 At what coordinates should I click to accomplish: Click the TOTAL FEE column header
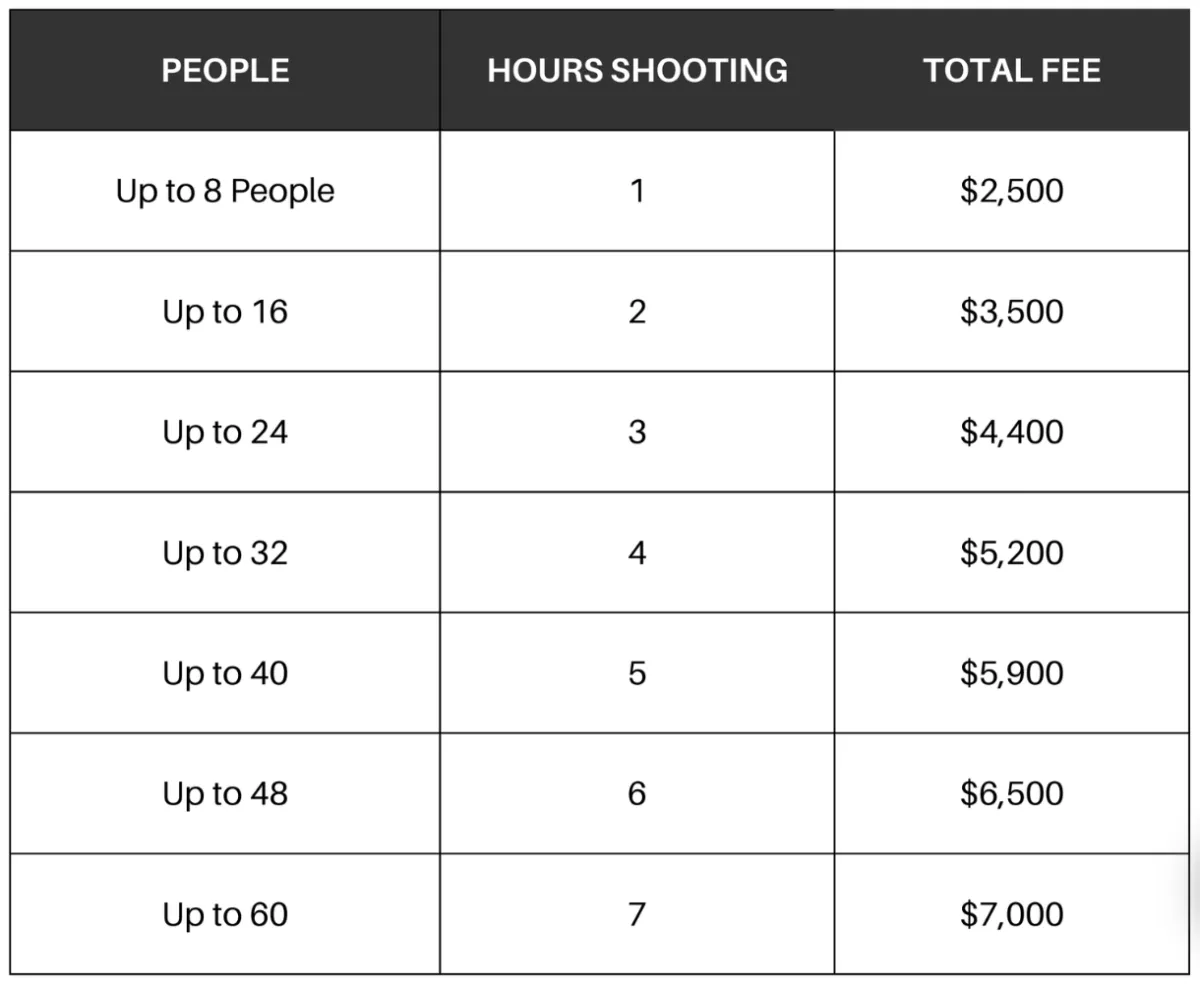coord(1012,70)
